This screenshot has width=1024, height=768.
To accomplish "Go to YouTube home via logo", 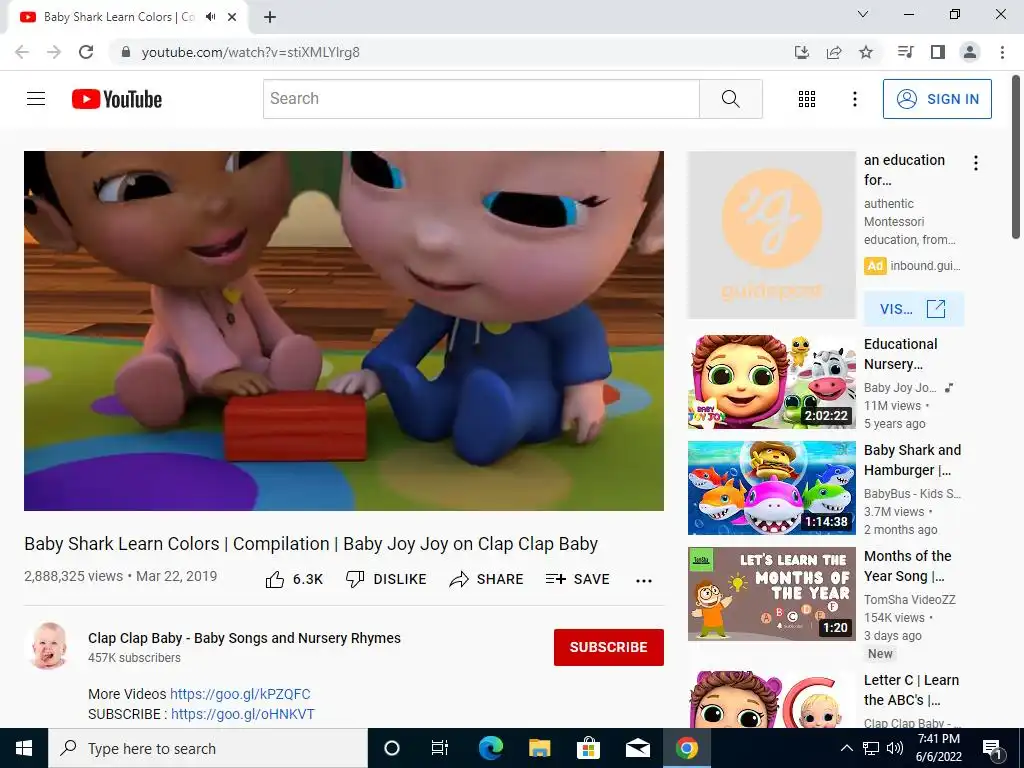I will [x=117, y=99].
